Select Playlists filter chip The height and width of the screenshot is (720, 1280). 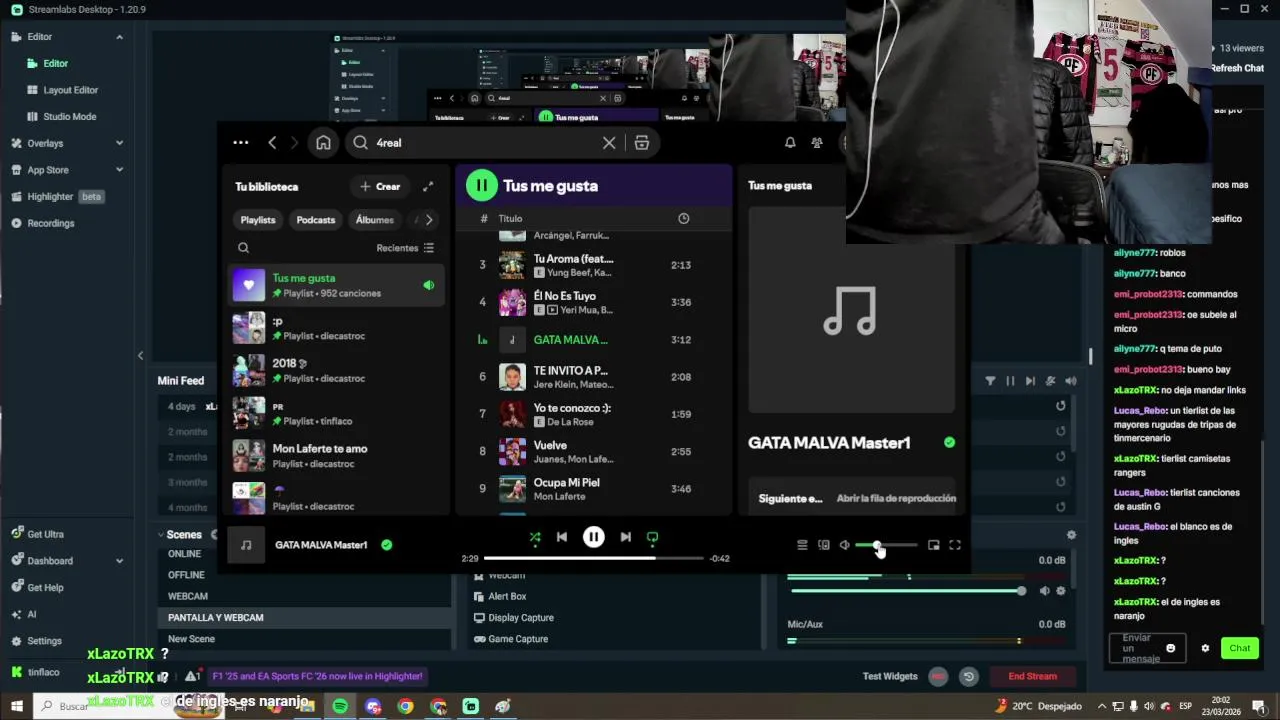click(258, 220)
